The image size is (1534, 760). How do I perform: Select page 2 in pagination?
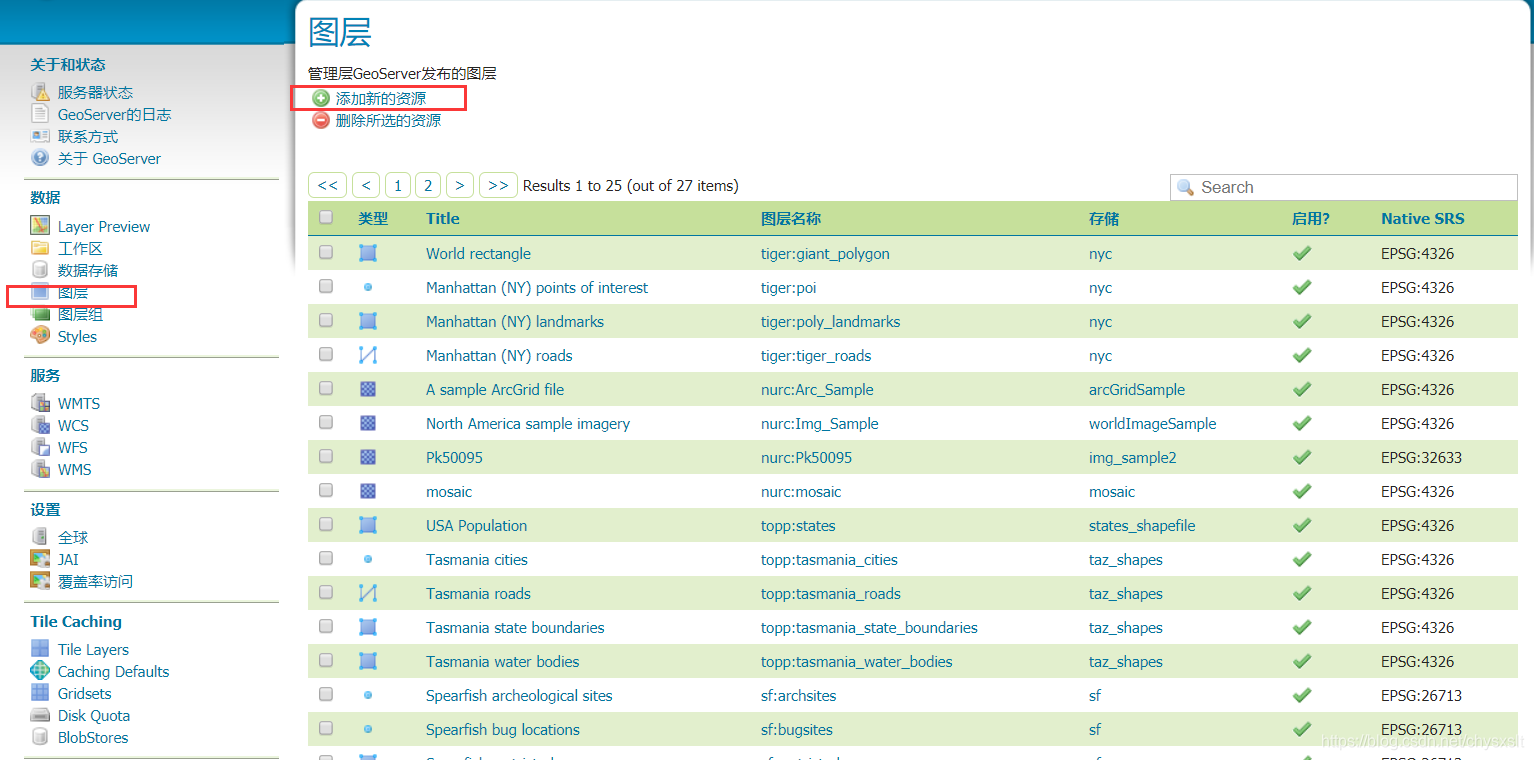pyautogui.click(x=428, y=185)
